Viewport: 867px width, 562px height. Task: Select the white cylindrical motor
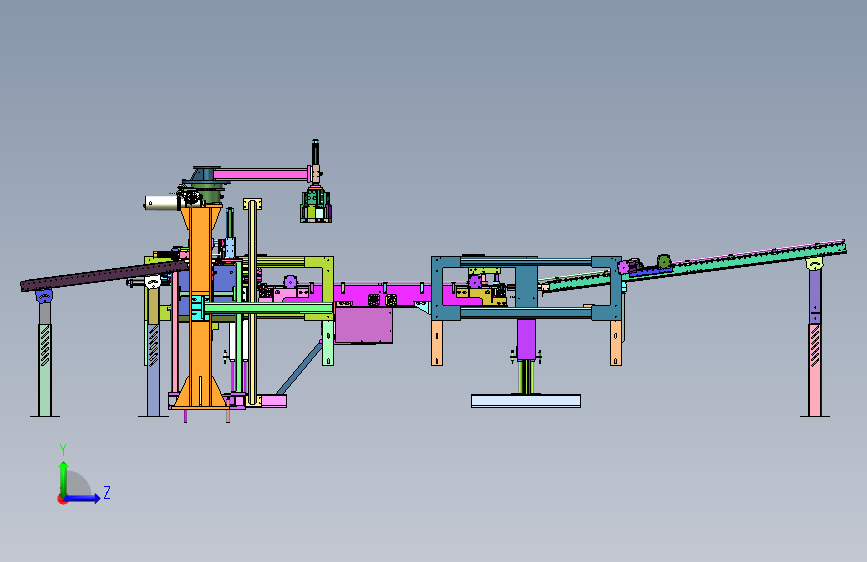click(161, 202)
